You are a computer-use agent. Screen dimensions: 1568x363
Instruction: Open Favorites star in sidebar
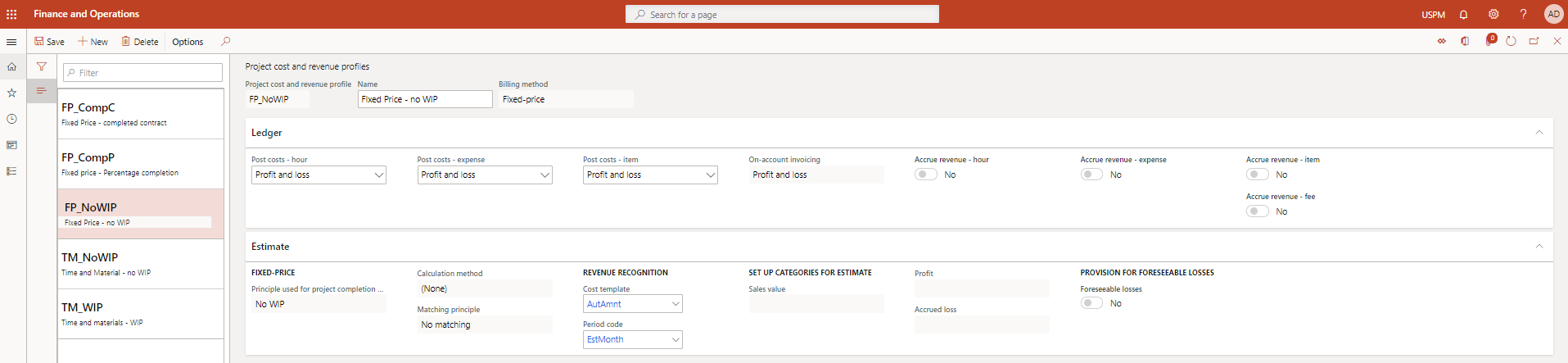[x=11, y=93]
